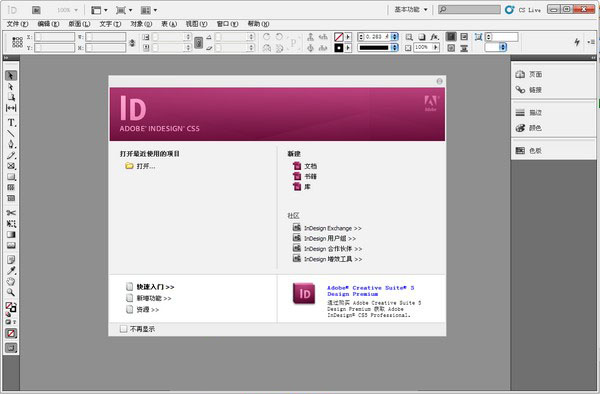Click 打开... to open a file
The height and width of the screenshot is (394, 600).
[x=140, y=166]
